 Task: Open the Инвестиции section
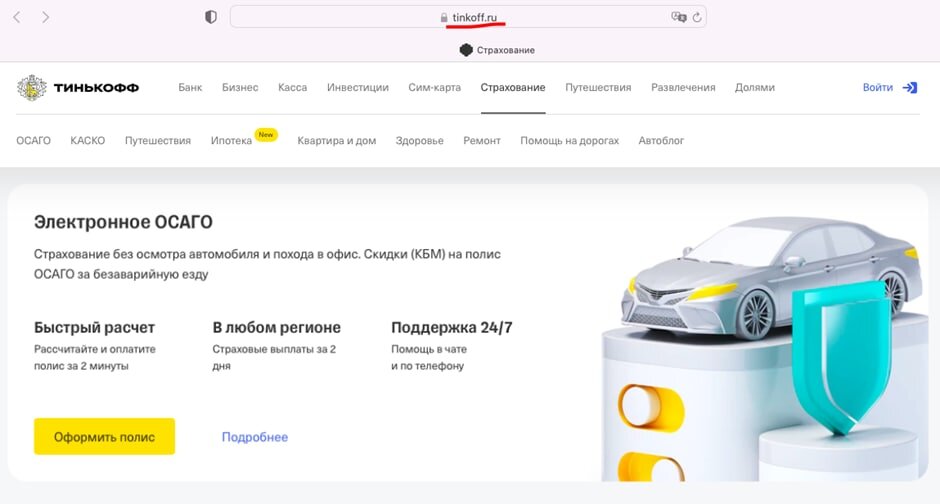click(358, 87)
